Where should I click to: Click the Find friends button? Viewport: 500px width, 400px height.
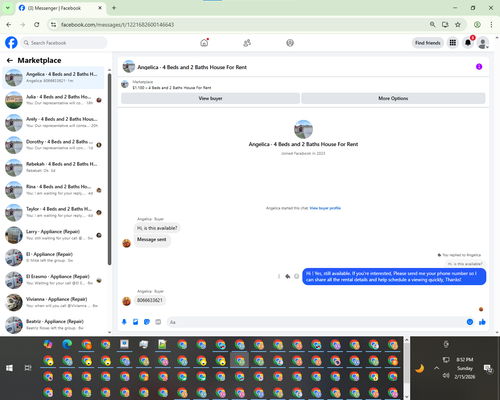tap(428, 43)
